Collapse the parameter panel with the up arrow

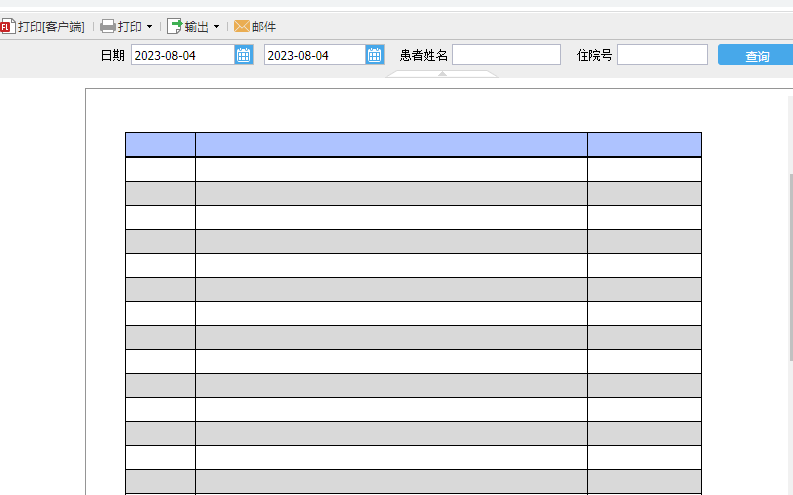(x=442, y=74)
